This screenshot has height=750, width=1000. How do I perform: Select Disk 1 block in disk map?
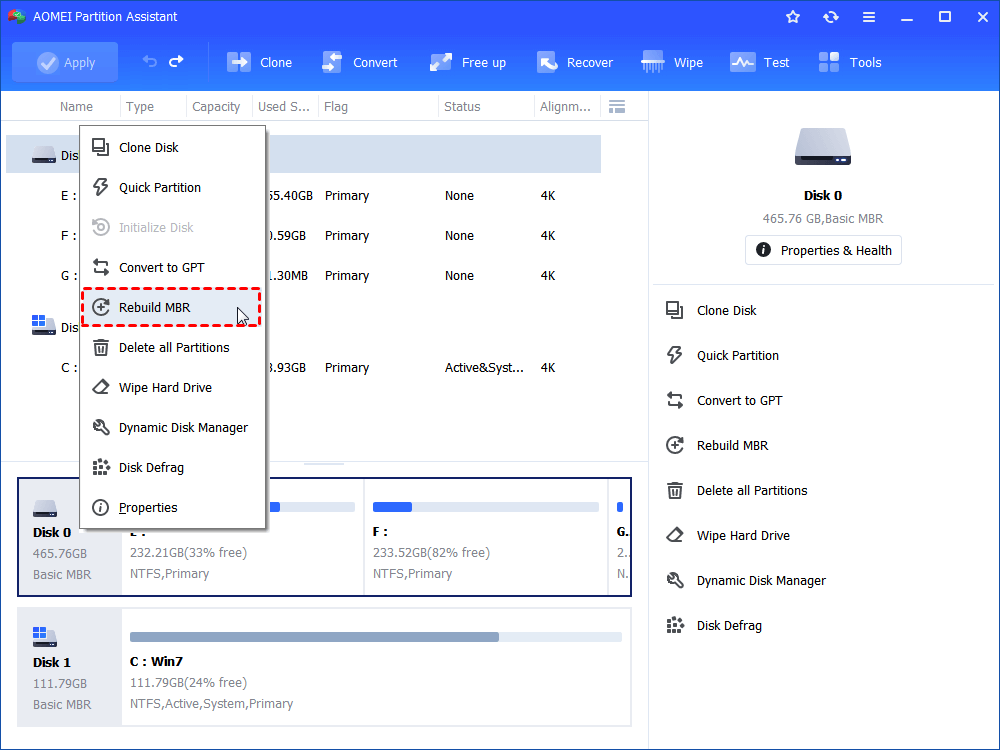70,667
